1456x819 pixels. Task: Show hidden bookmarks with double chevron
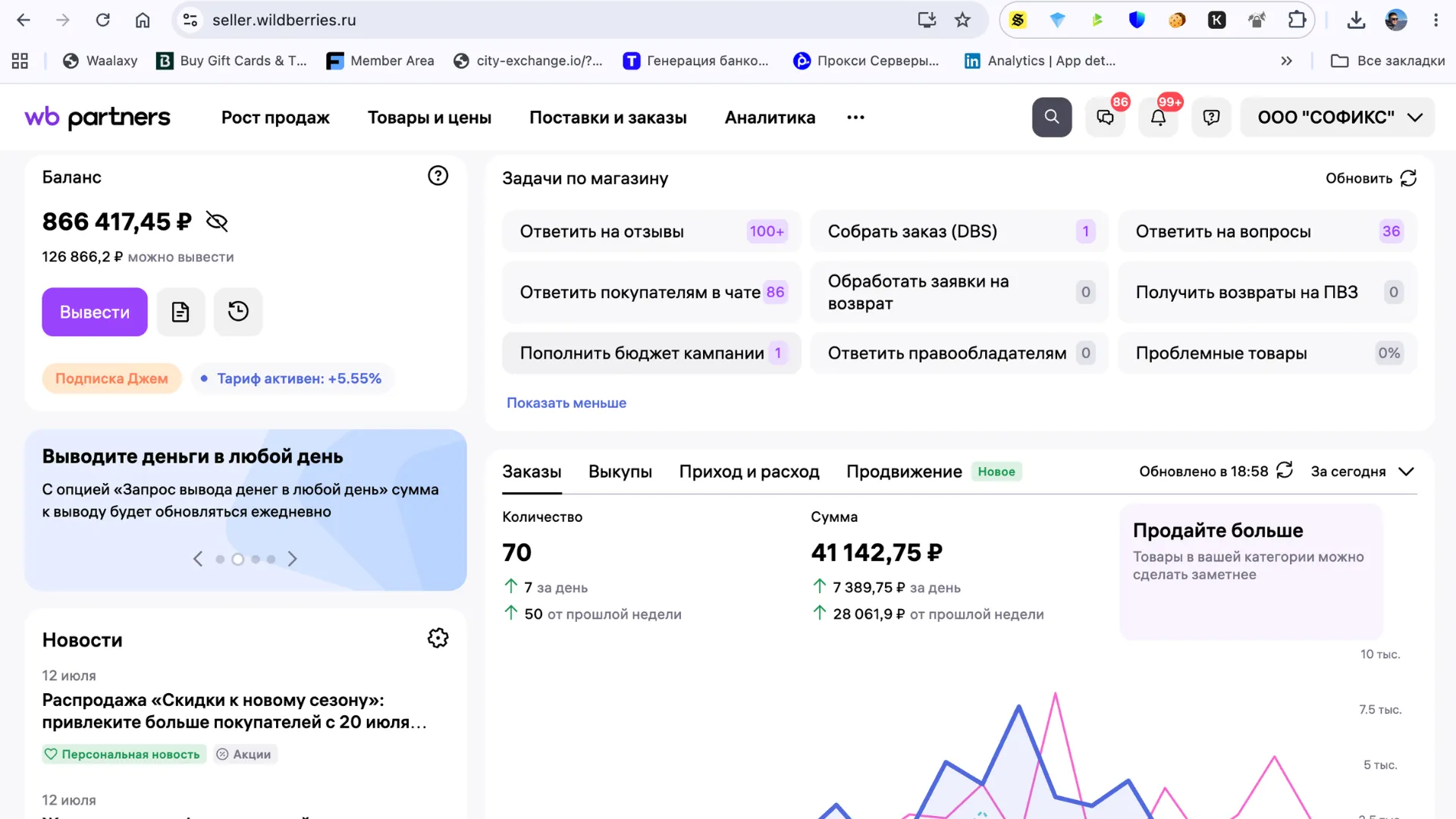pyautogui.click(x=1286, y=61)
